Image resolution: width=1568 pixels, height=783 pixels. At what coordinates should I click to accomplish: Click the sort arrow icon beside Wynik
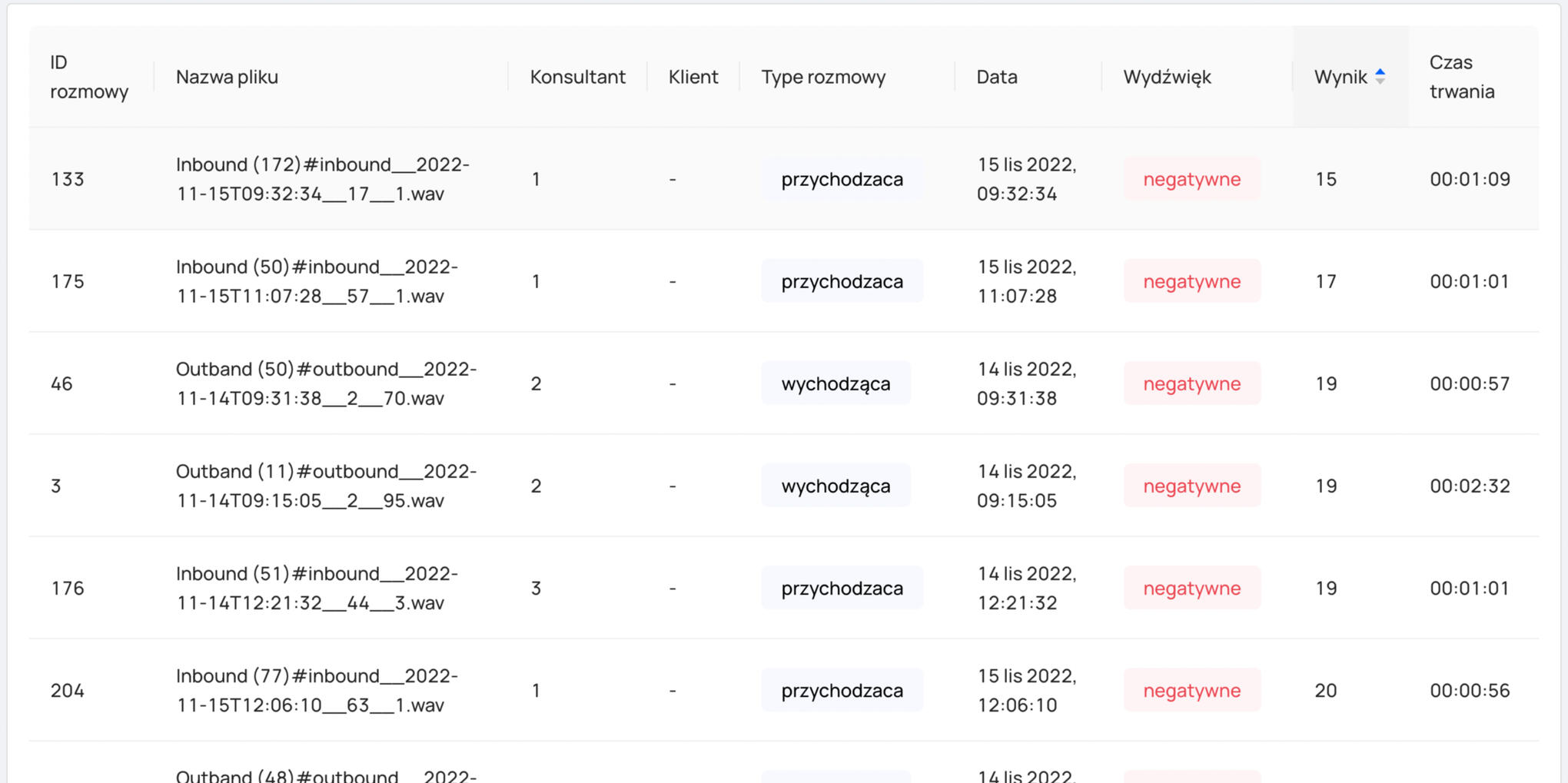point(1380,76)
